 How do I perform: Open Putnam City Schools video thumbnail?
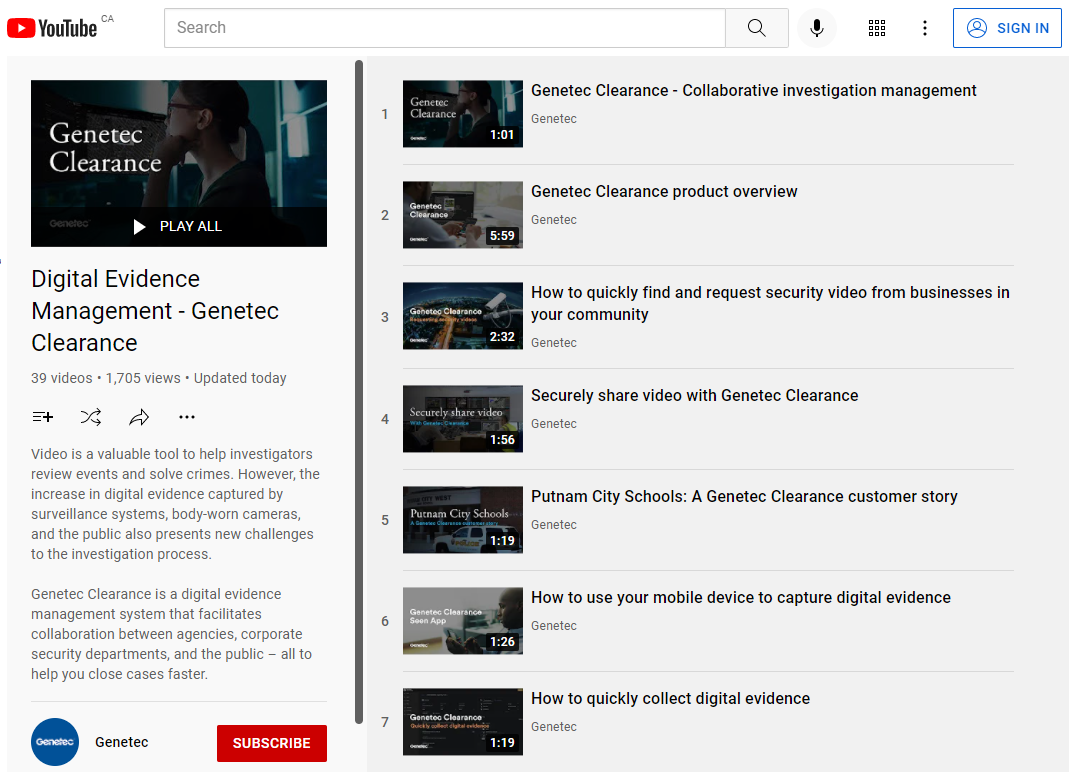point(463,520)
